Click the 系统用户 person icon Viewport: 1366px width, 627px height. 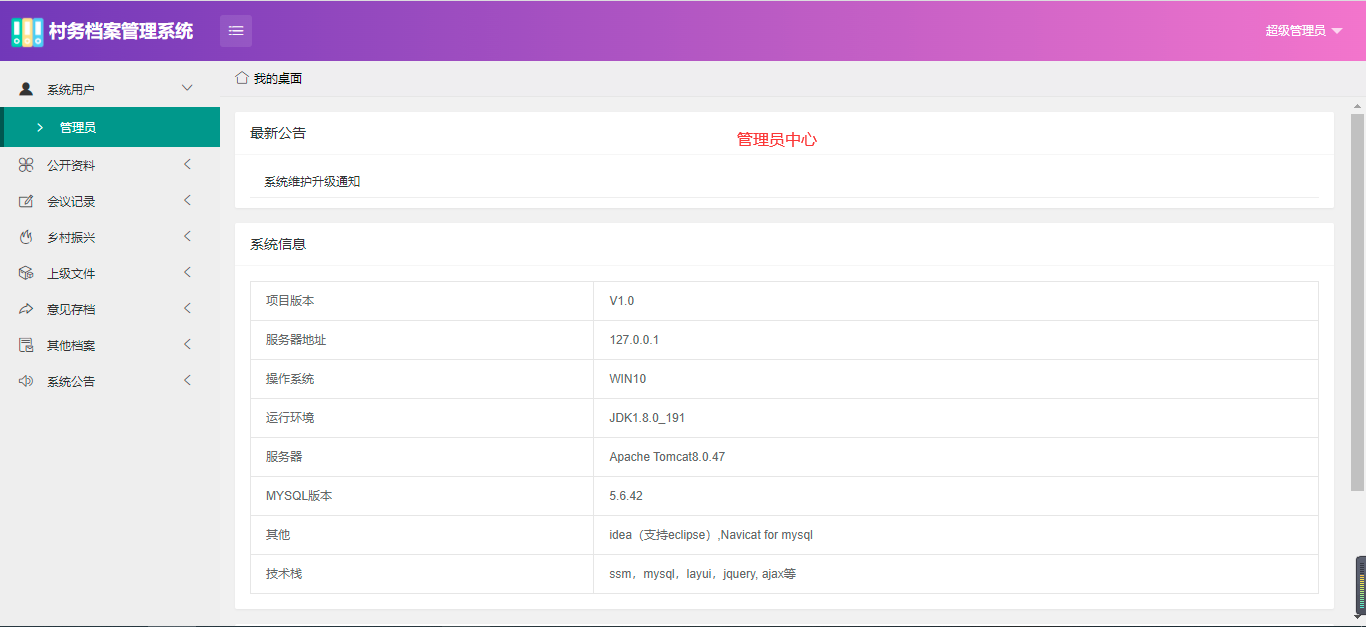26,89
